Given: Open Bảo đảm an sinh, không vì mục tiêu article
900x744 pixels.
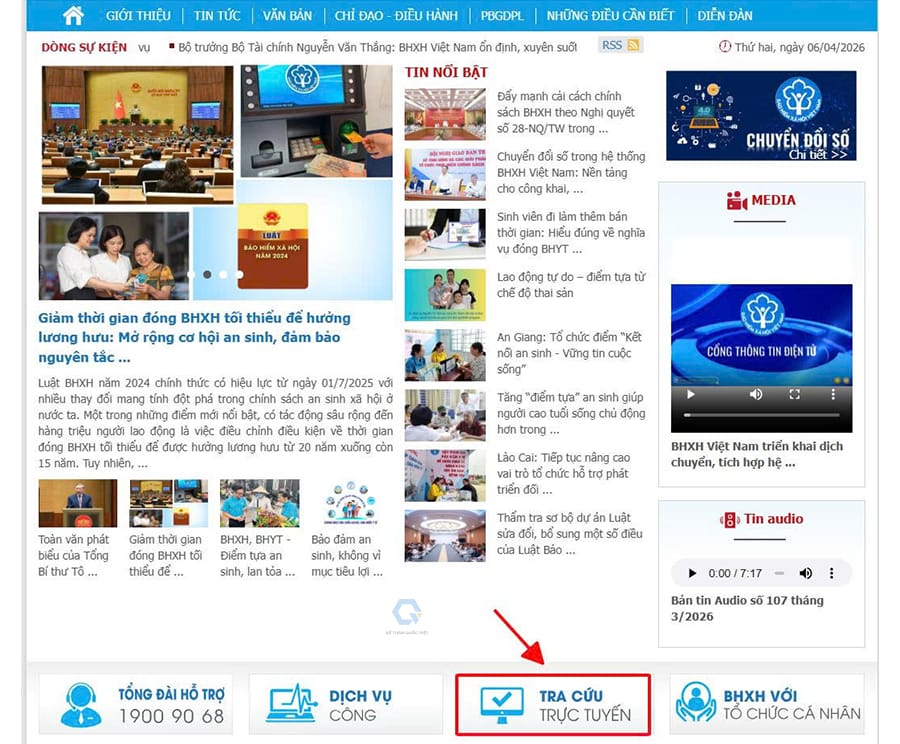Looking at the screenshot, I should [347, 556].
